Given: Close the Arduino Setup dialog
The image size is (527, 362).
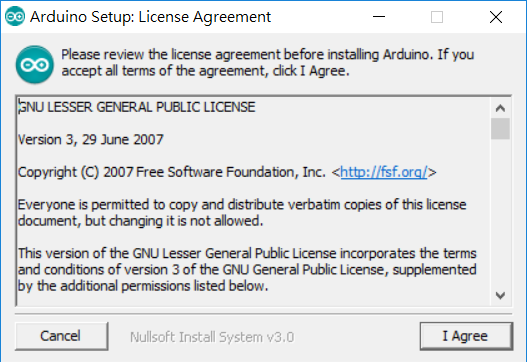Looking at the screenshot, I should (496, 16).
